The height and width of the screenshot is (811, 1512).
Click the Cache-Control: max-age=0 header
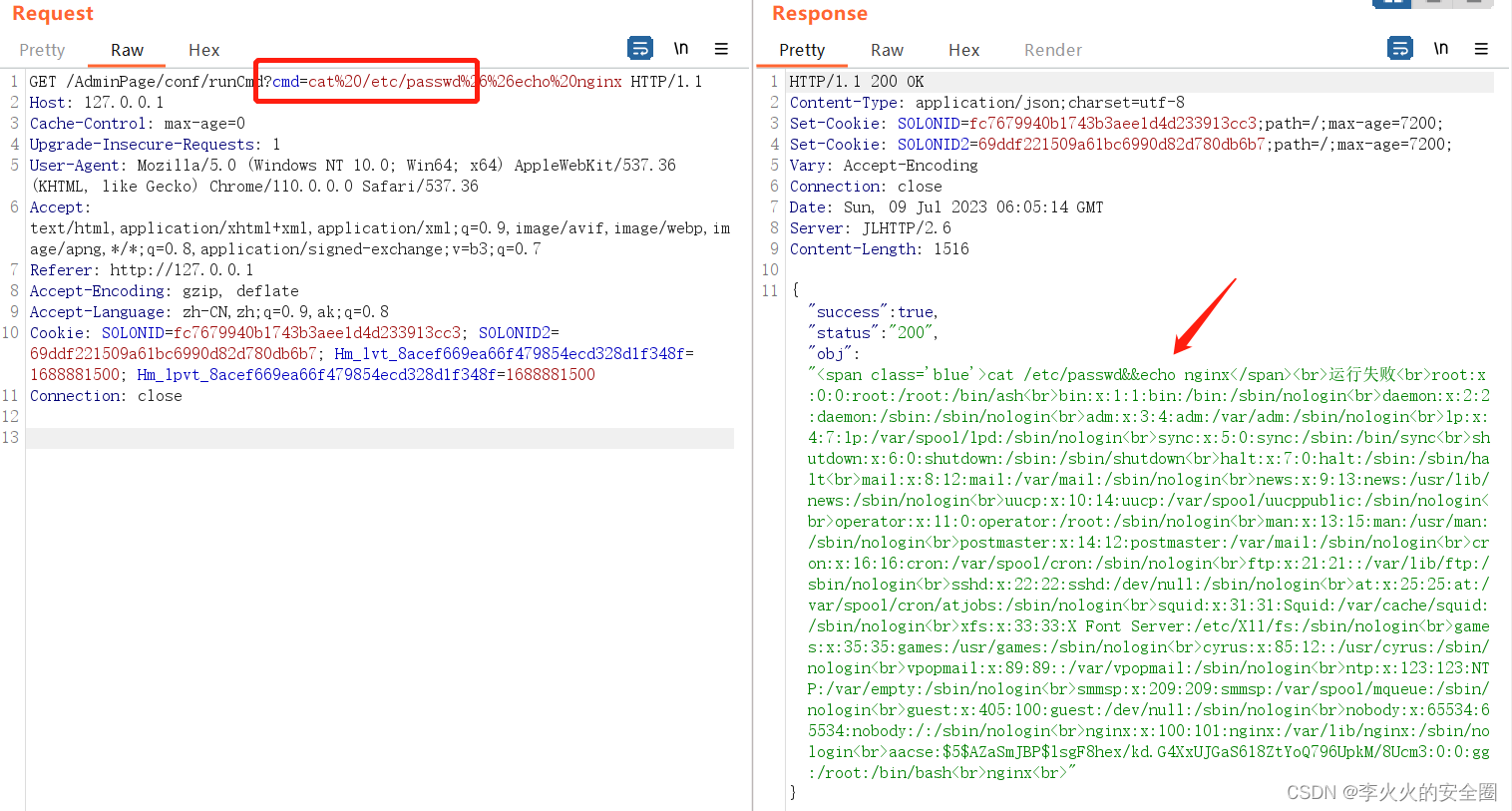(x=137, y=124)
